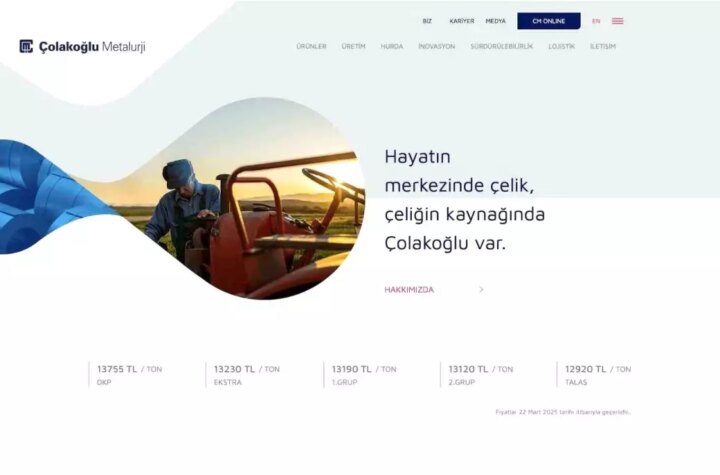Select the 12920 TL TALAS price
Screen dimensions: 720x475
click(x=598, y=375)
